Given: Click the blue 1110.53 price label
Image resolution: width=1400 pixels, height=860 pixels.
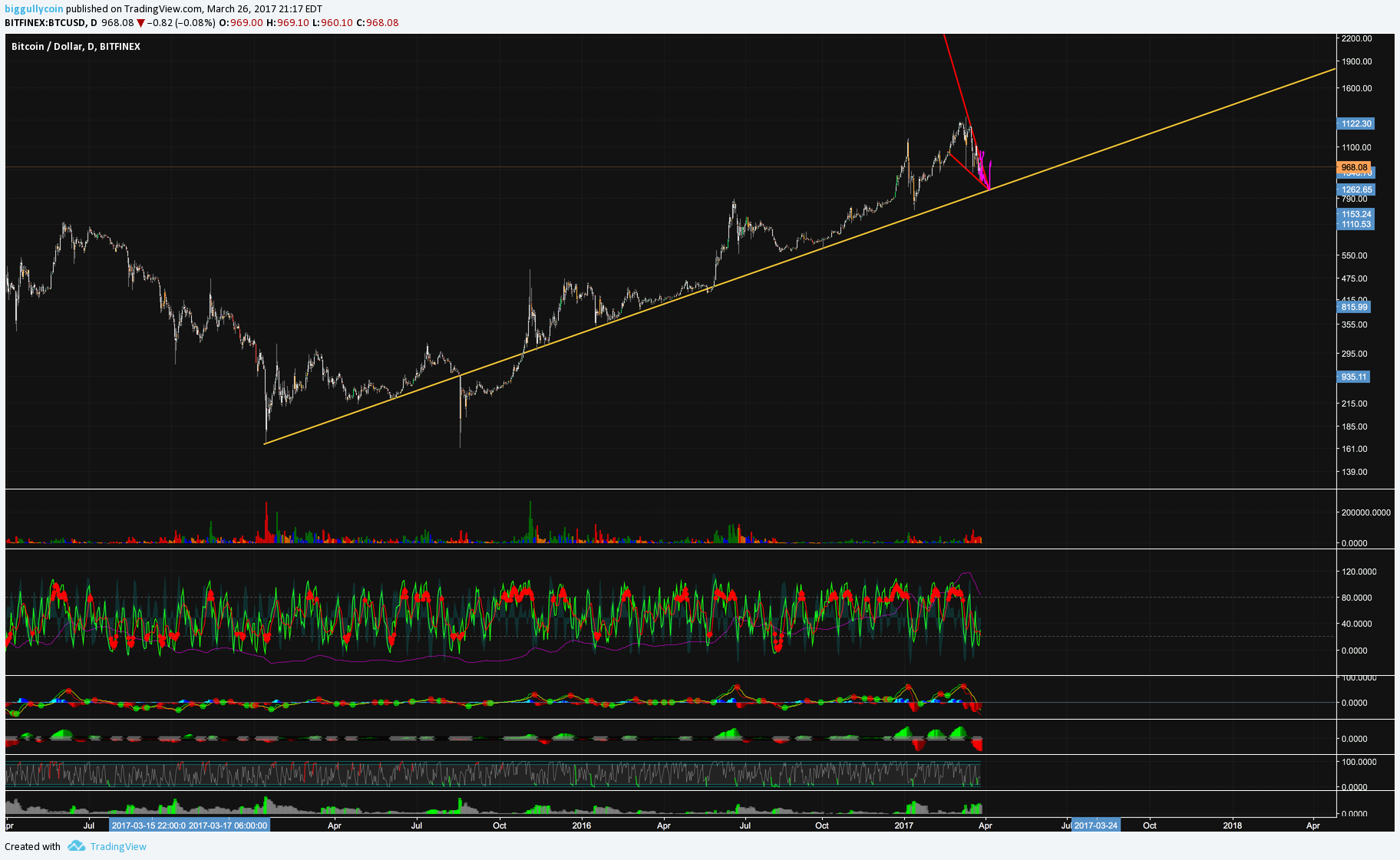Looking at the screenshot, I should point(1356,225).
